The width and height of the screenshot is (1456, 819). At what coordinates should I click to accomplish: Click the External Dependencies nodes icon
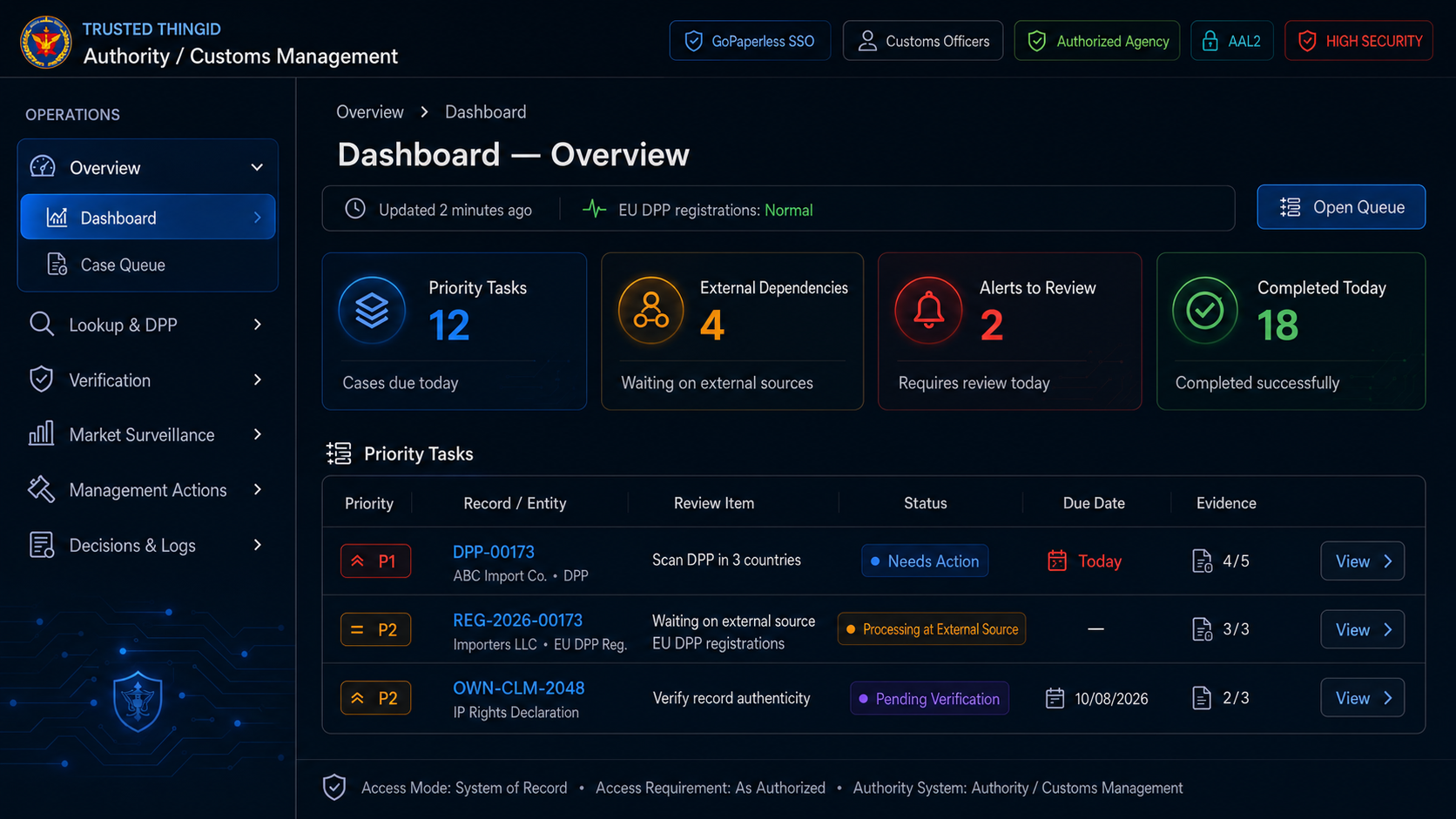point(650,310)
